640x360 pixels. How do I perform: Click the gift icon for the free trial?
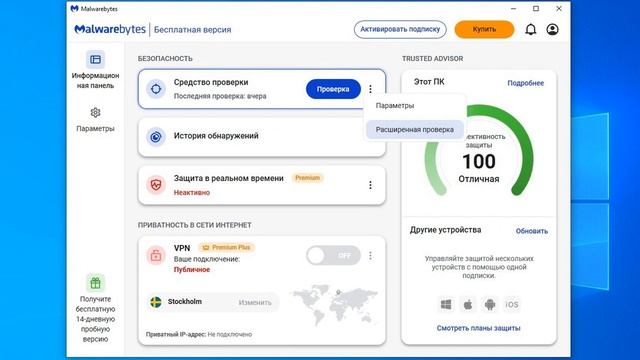coord(95,283)
